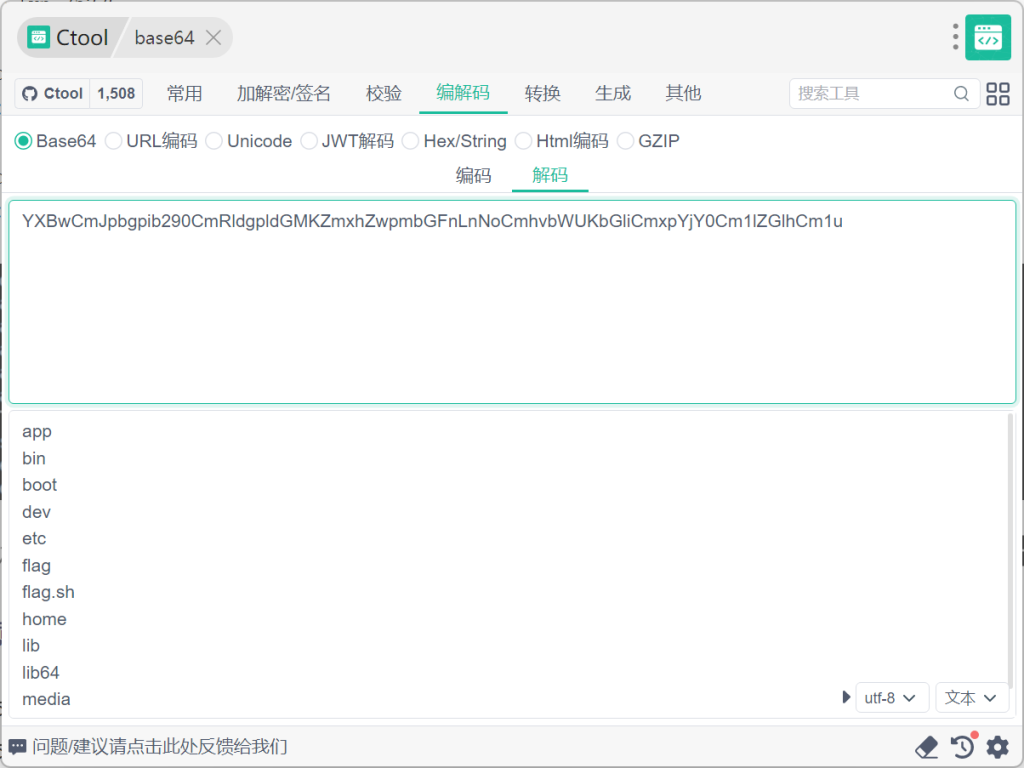Select the JWT解码 radio button
Image resolution: width=1024 pixels, height=768 pixels.
309,141
